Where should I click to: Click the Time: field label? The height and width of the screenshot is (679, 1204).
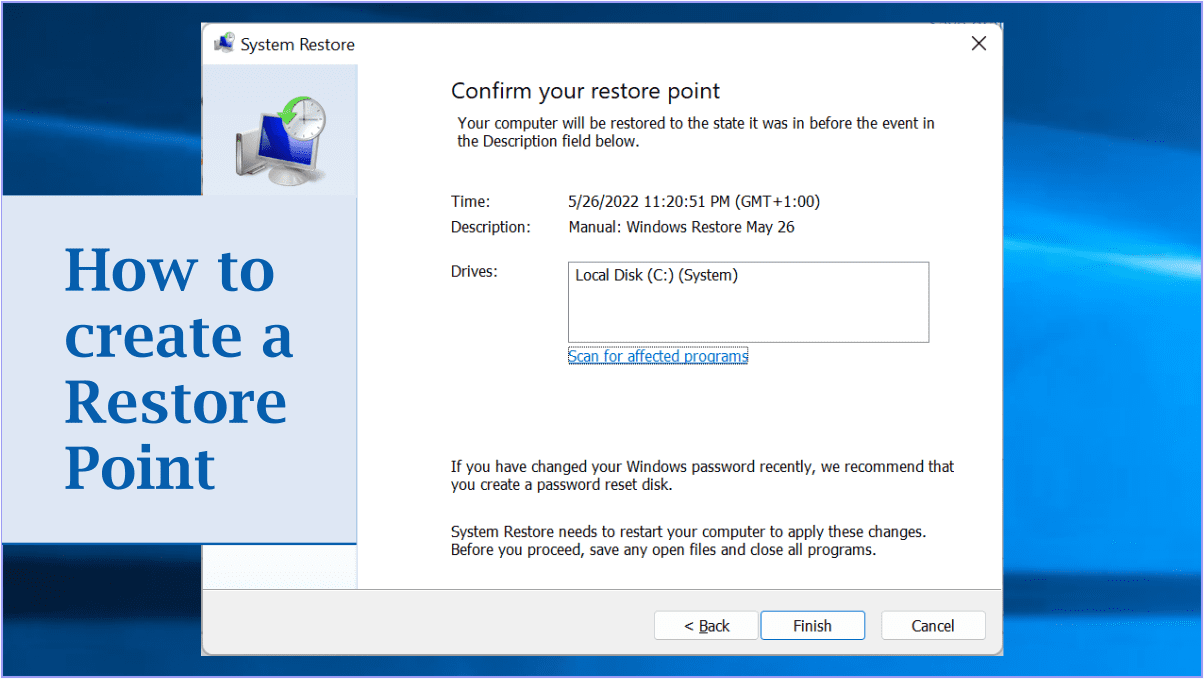coord(470,202)
